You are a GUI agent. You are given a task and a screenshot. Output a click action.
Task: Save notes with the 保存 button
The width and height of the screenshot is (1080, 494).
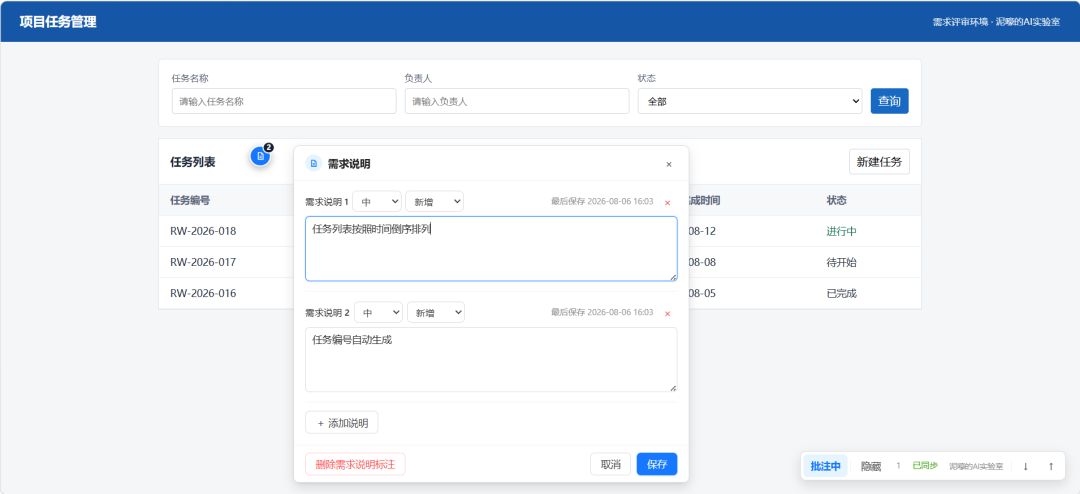pos(656,464)
